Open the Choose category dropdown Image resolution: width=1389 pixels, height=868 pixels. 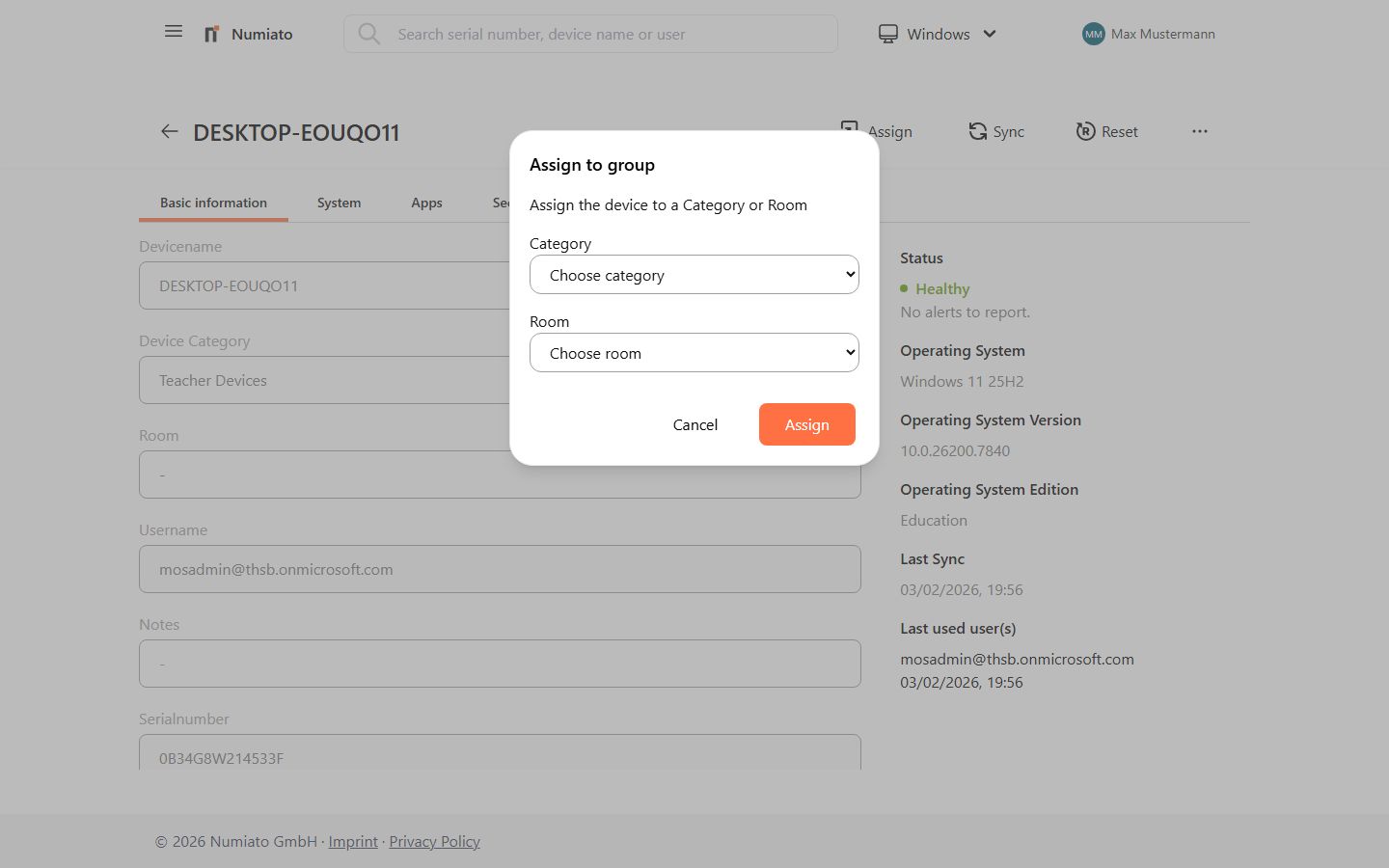(x=694, y=274)
